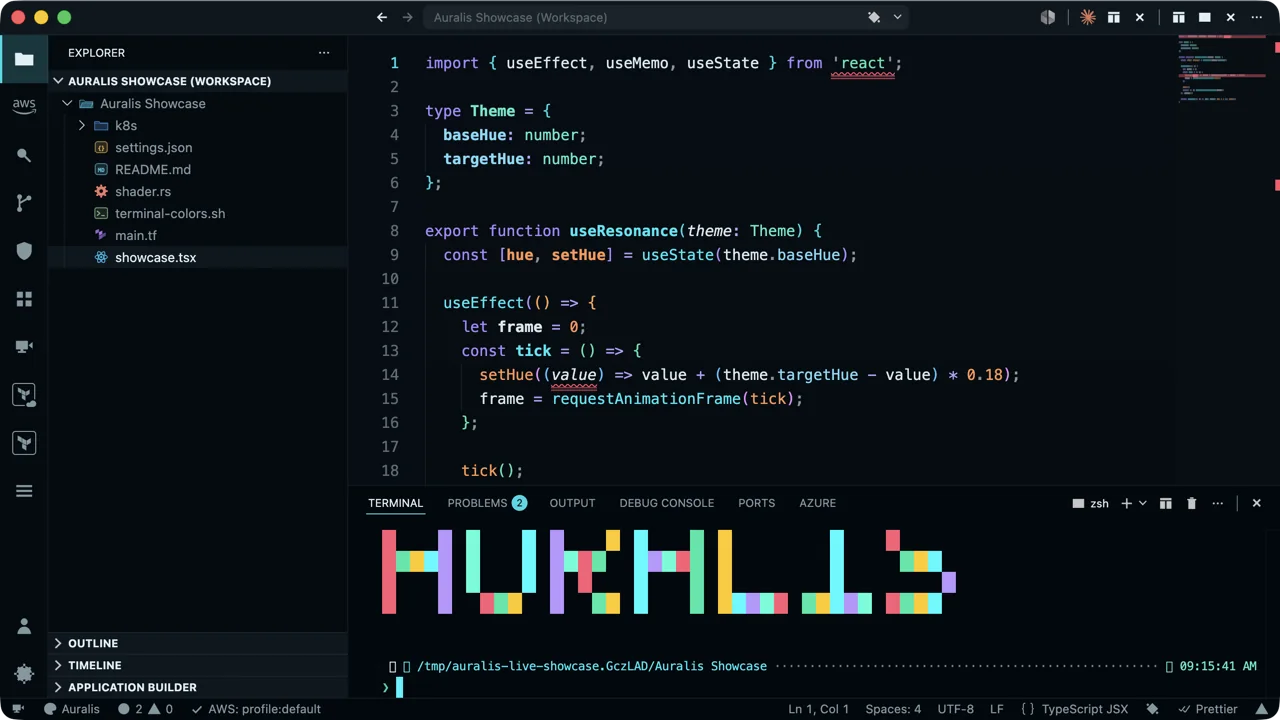Click Ln 1, Col 1 cursor position

[x=819, y=709]
